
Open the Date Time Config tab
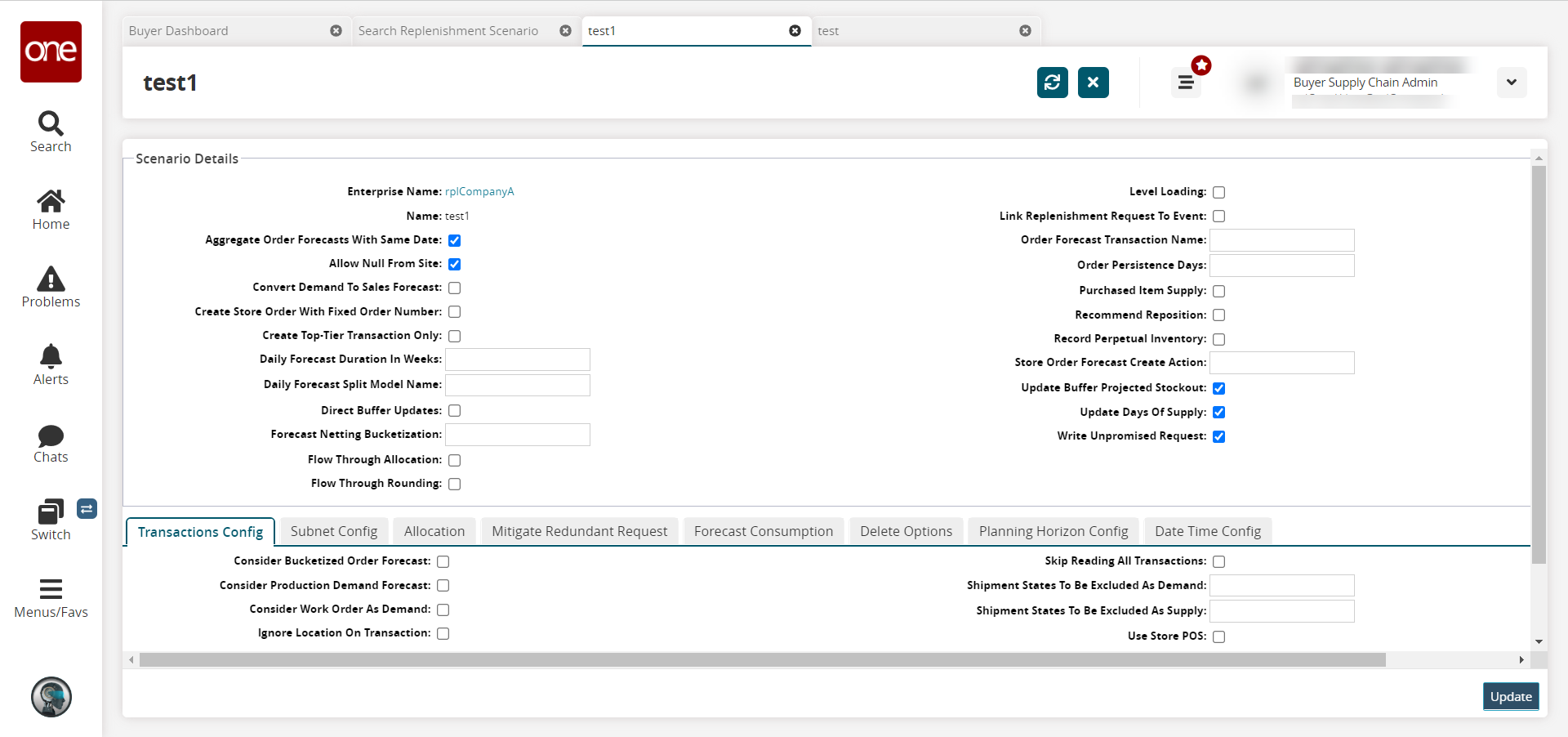[x=1208, y=531]
